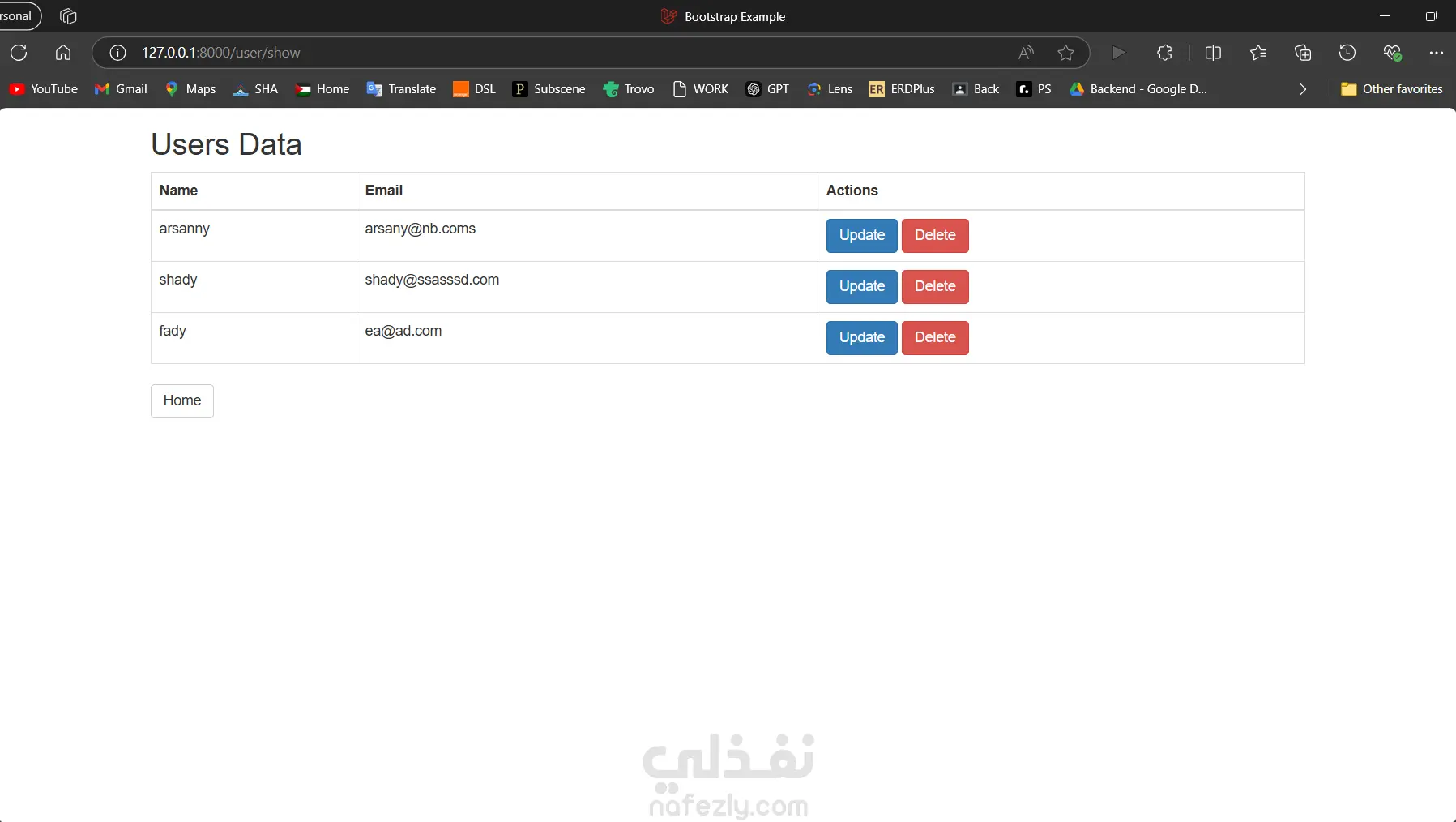The height and width of the screenshot is (822, 1456).
Task: Delete the user shady
Action: click(935, 286)
